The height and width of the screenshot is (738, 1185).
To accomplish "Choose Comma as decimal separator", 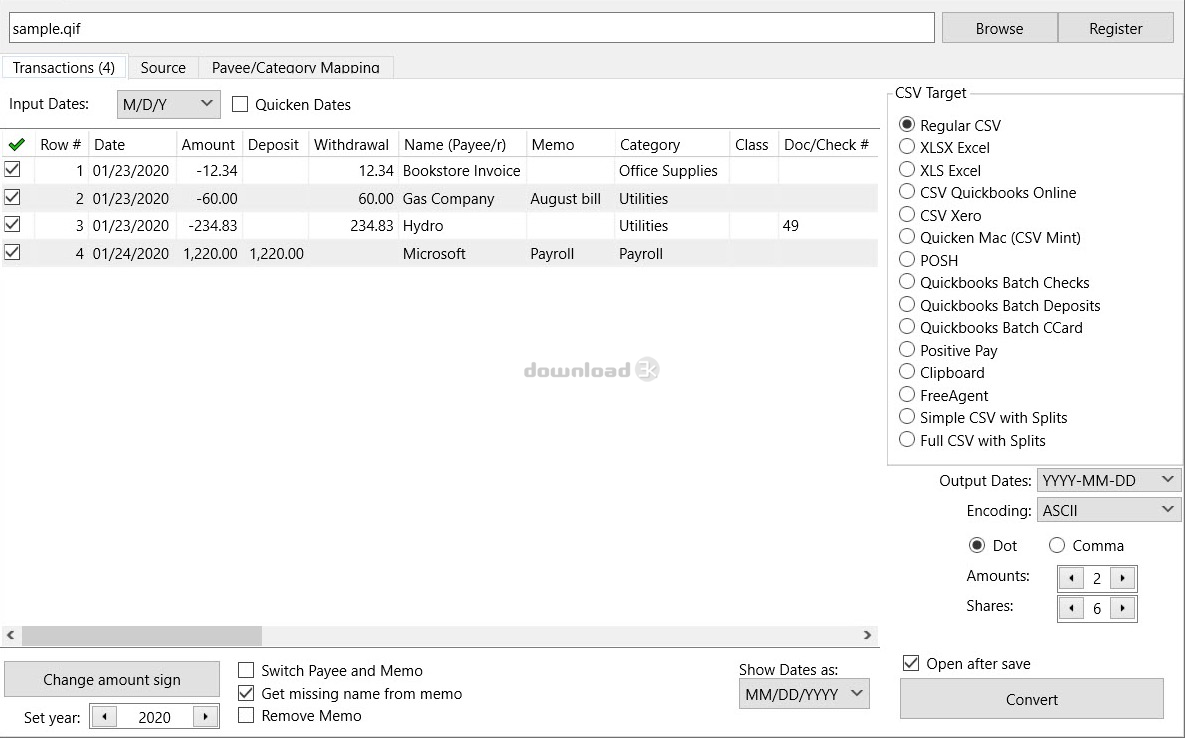I will [x=1057, y=545].
